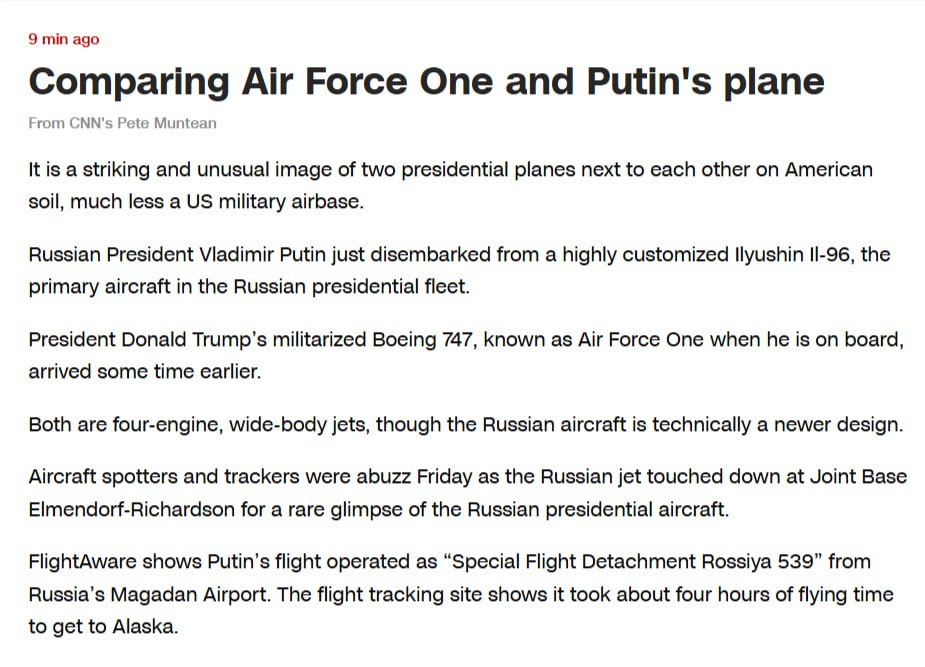
Task: Click "Elmendorf-Richardson" in the article body
Action: click(132, 509)
